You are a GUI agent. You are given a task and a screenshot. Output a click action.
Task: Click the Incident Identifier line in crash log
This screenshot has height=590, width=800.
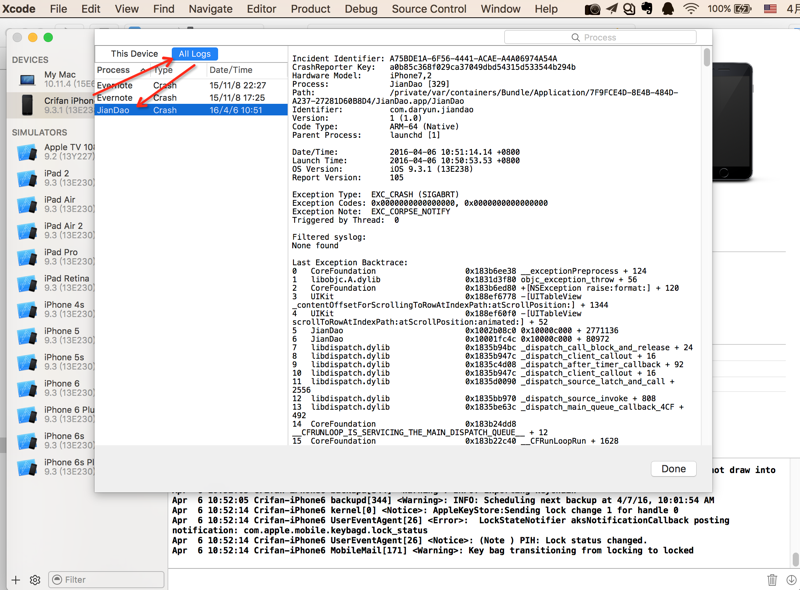tap(424, 59)
